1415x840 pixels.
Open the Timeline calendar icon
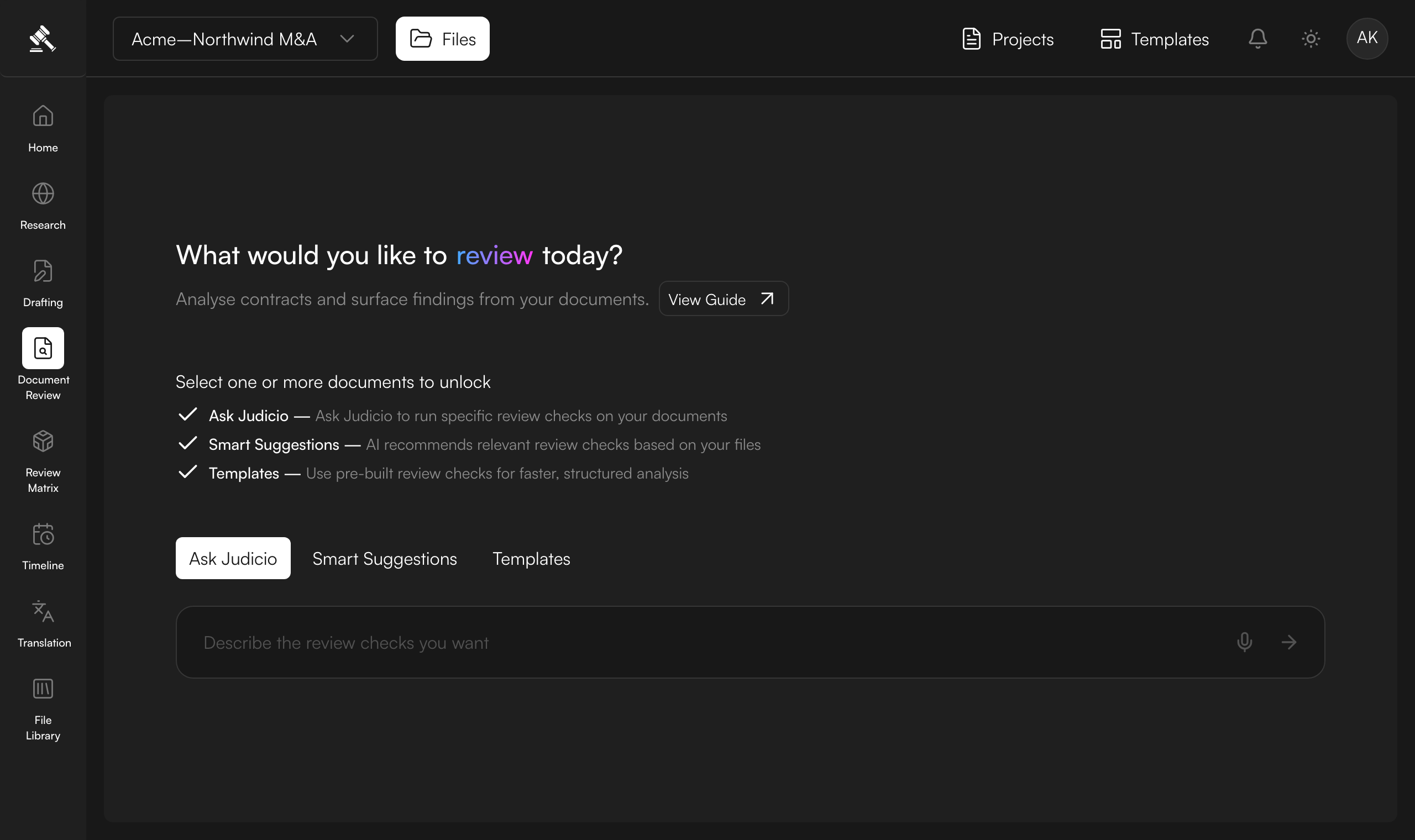tap(43, 534)
